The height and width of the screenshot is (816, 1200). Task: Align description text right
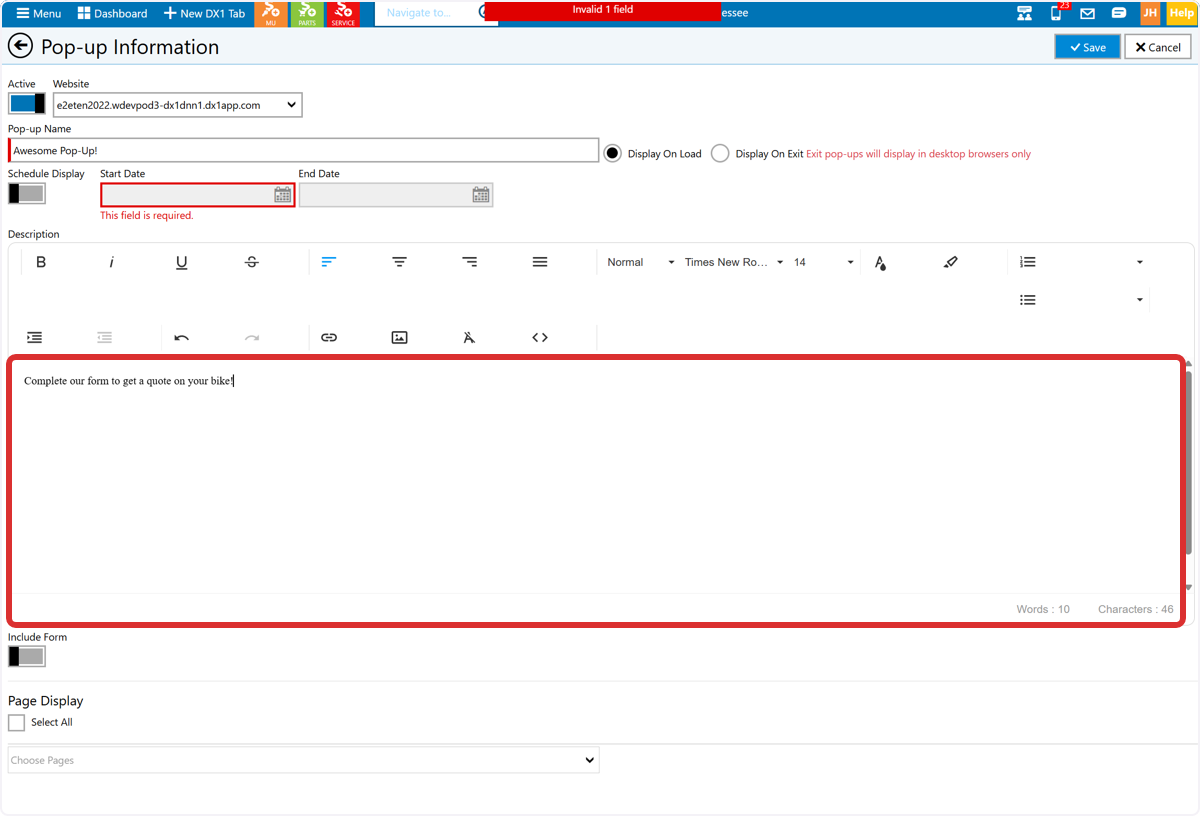469,262
